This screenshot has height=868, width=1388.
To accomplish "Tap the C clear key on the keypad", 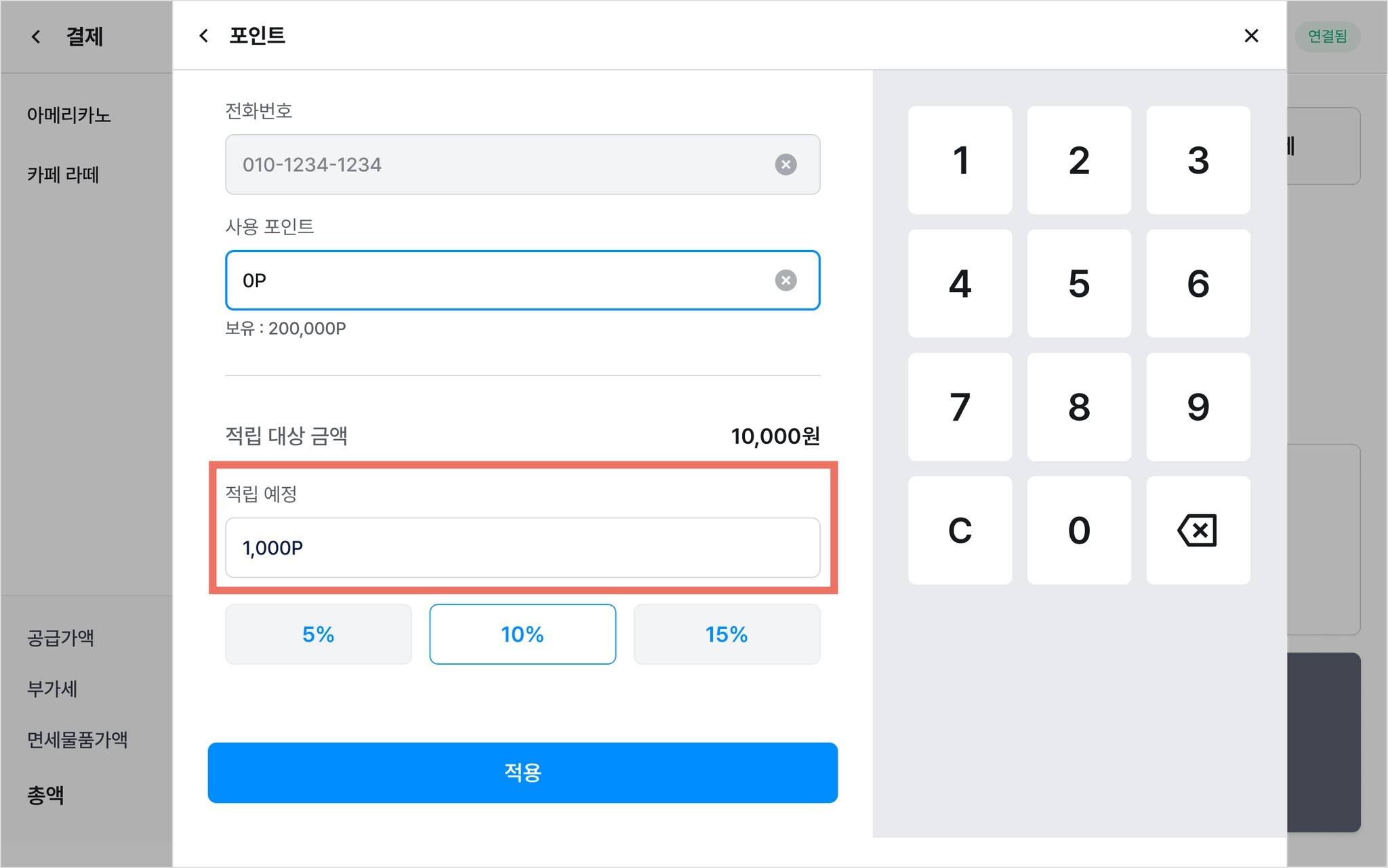I will point(960,530).
